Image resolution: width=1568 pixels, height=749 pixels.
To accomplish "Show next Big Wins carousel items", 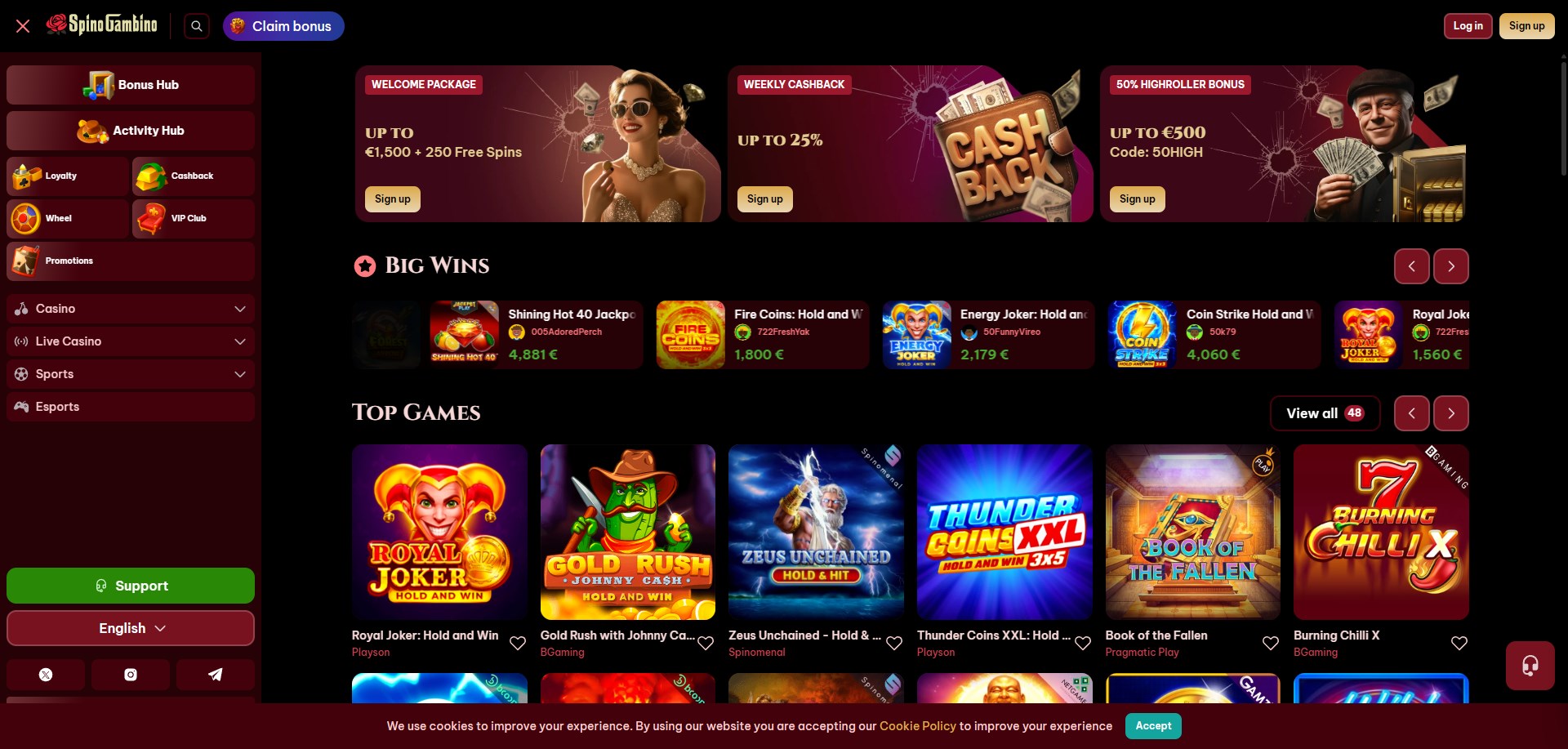I will (1451, 266).
